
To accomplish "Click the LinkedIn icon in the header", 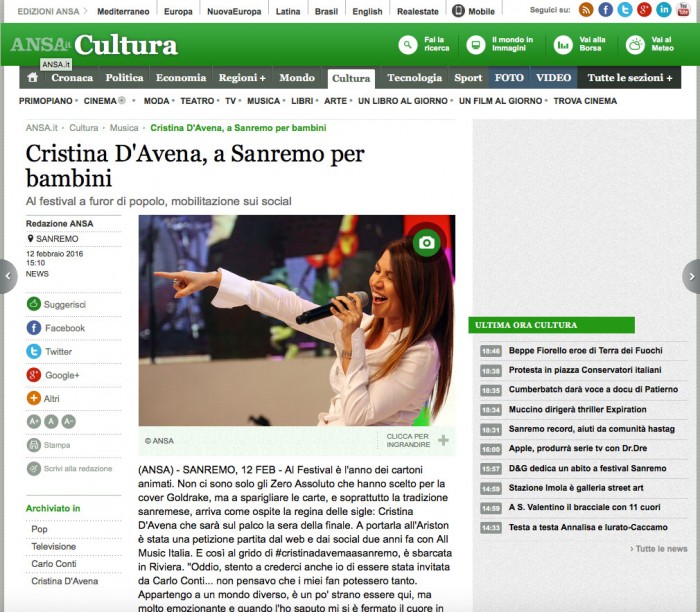I will click(x=664, y=10).
